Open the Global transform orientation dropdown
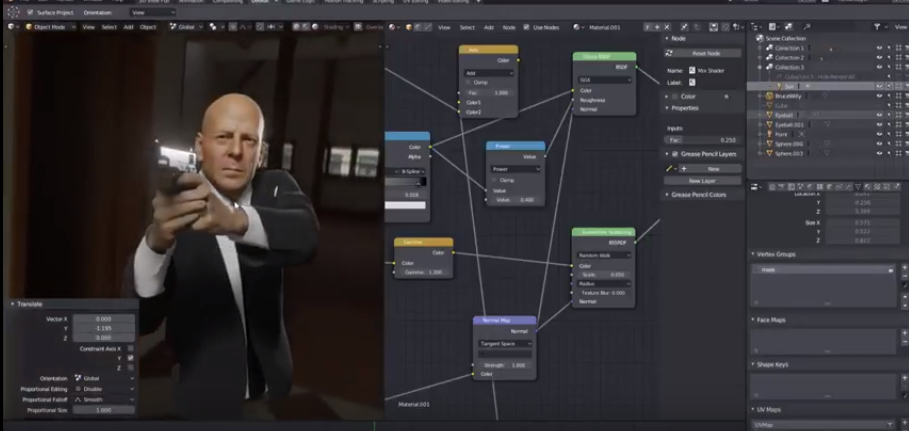Viewport: 909px width, 431px height. point(187,27)
